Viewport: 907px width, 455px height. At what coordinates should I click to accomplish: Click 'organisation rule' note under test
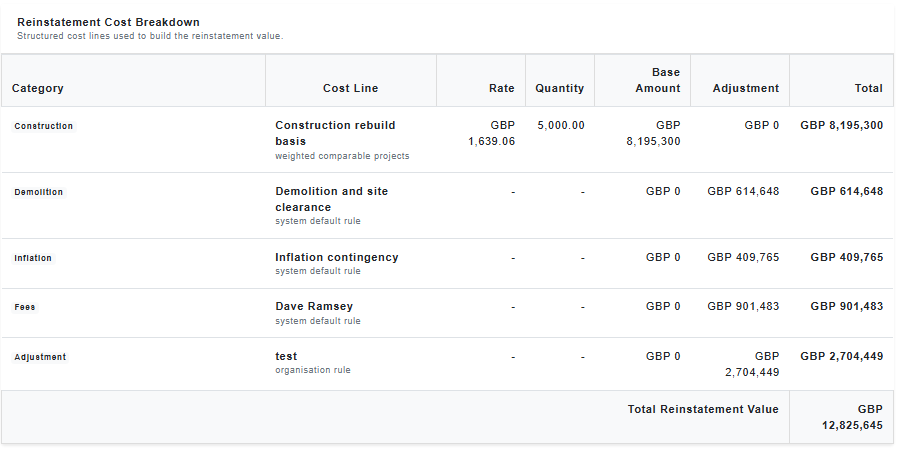[313, 370]
